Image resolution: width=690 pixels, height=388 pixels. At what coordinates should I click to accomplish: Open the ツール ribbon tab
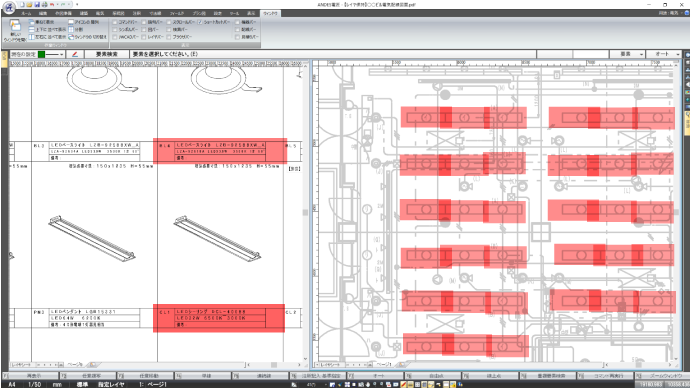click(x=235, y=13)
